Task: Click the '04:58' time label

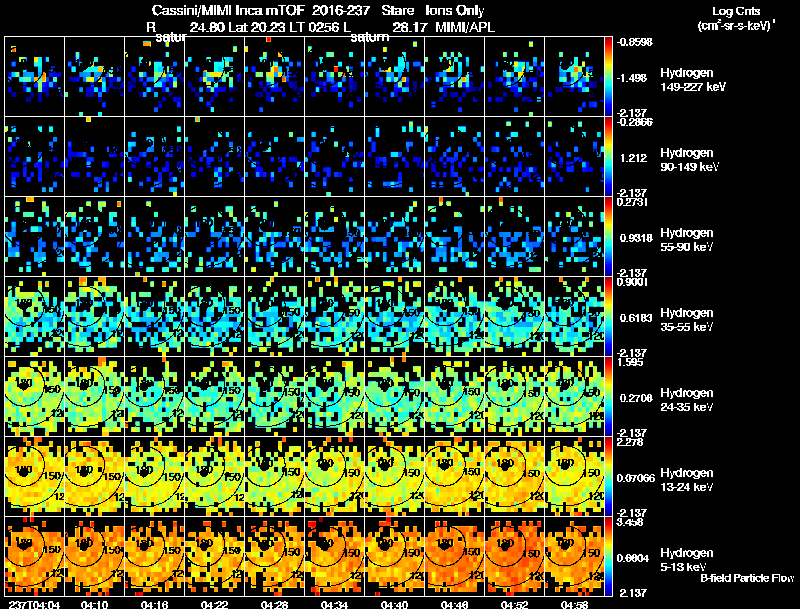Action: click(574, 604)
